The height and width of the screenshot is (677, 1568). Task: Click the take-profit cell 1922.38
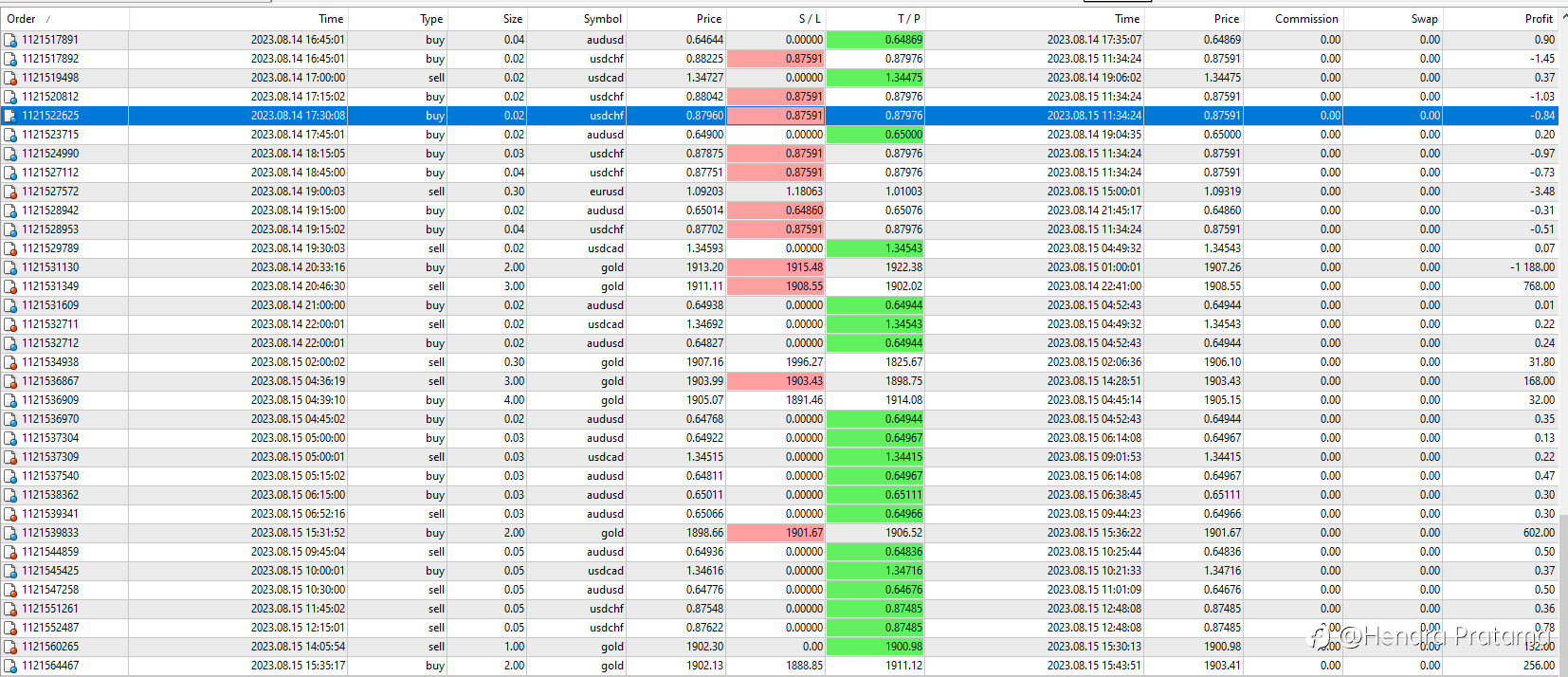tap(876, 267)
